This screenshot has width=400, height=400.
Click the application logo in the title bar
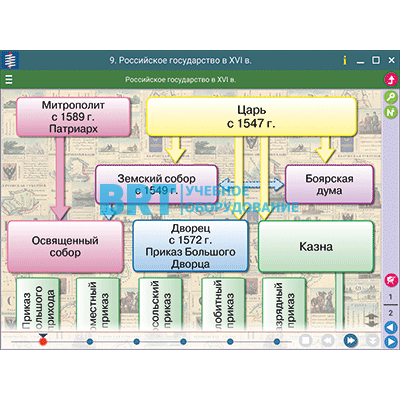tap(10, 60)
